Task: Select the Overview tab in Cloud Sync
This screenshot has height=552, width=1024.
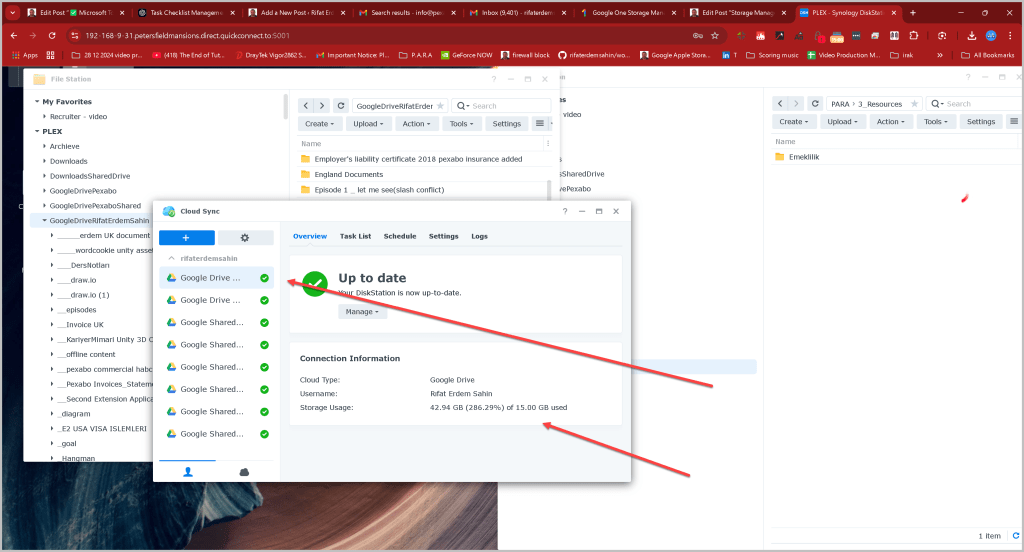Action: 310,236
